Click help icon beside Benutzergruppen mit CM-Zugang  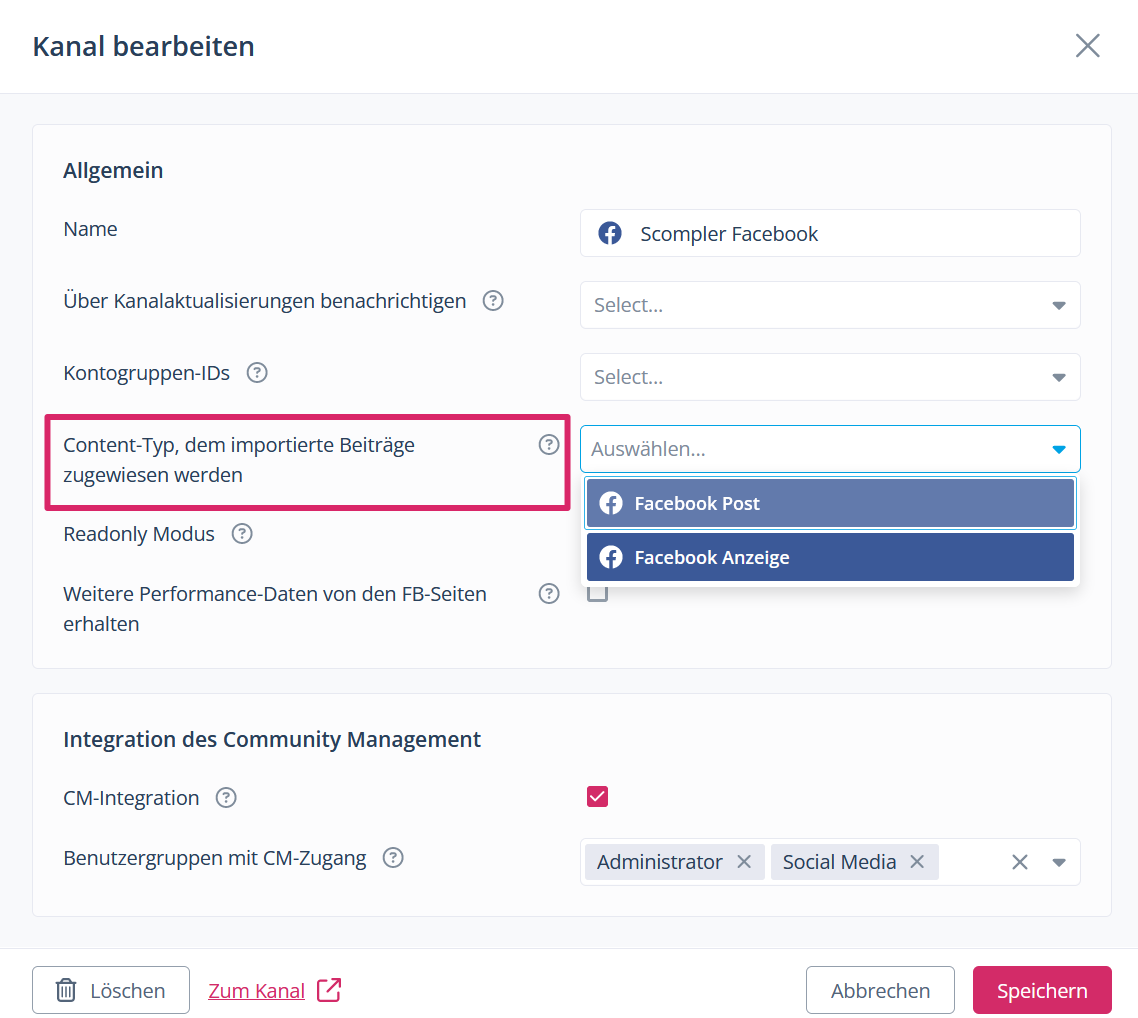click(x=394, y=858)
